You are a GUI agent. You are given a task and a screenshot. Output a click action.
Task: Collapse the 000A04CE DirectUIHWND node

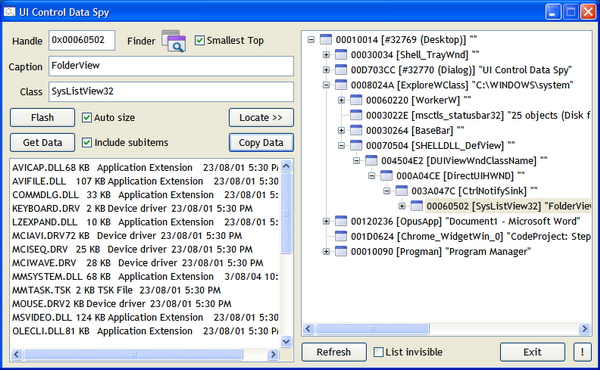[372, 176]
